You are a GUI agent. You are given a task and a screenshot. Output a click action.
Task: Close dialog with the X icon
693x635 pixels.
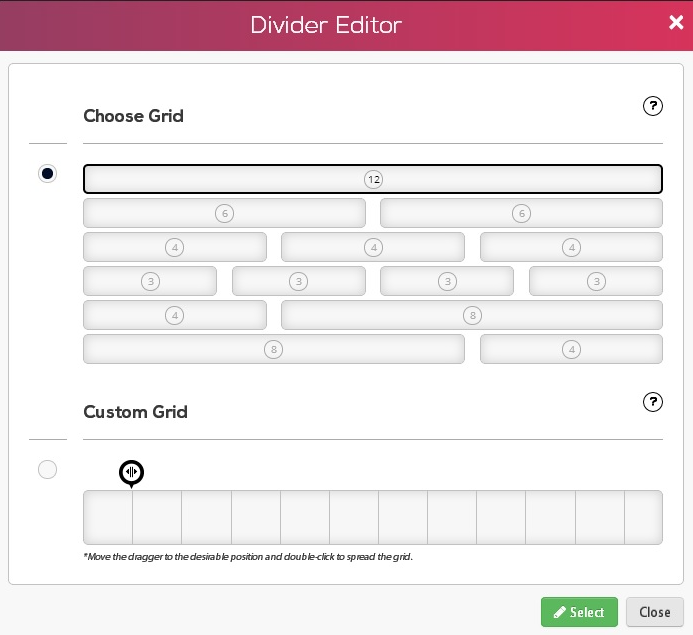tap(676, 22)
